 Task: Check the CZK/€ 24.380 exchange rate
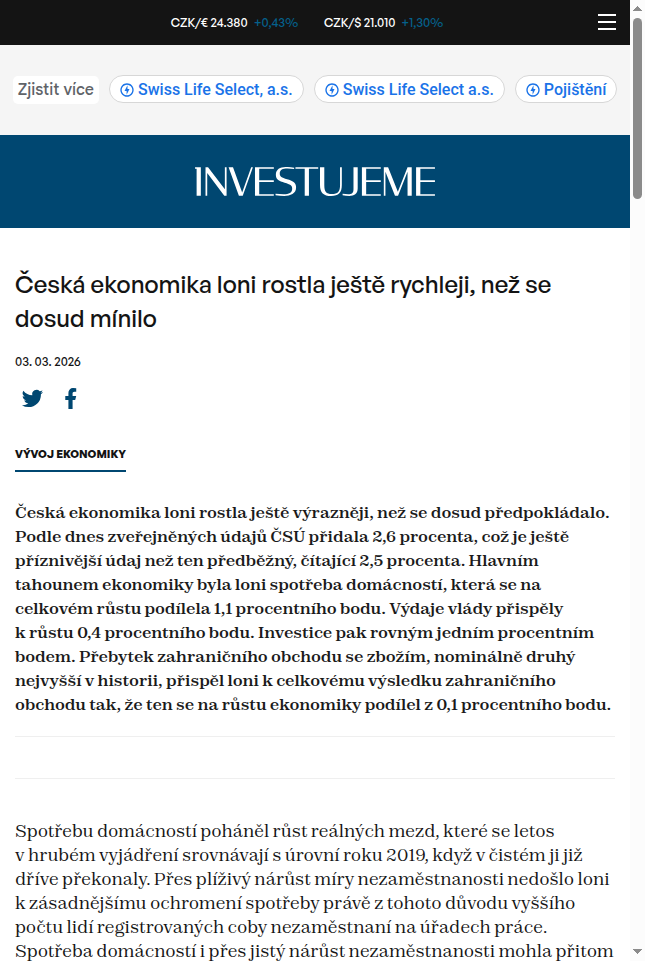[x=209, y=22]
